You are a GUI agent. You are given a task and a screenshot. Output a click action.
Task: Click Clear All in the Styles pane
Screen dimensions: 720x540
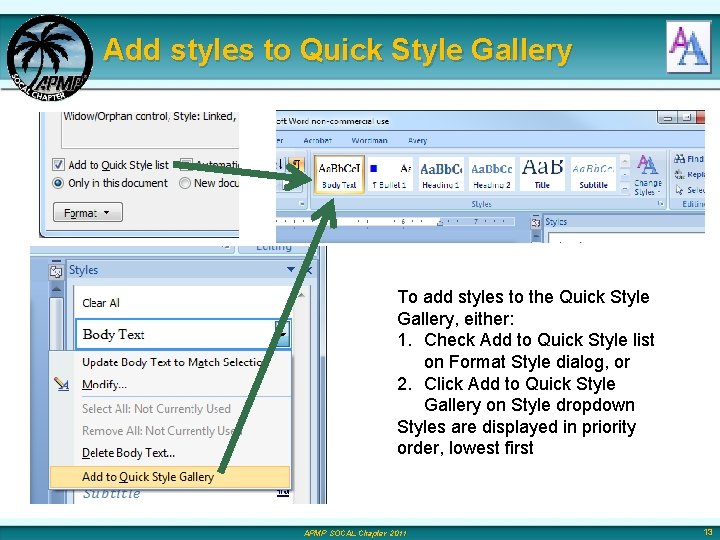101,303
